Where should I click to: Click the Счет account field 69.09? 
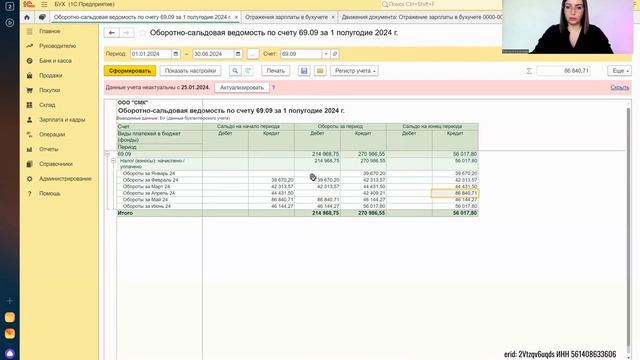coord(301,54)
